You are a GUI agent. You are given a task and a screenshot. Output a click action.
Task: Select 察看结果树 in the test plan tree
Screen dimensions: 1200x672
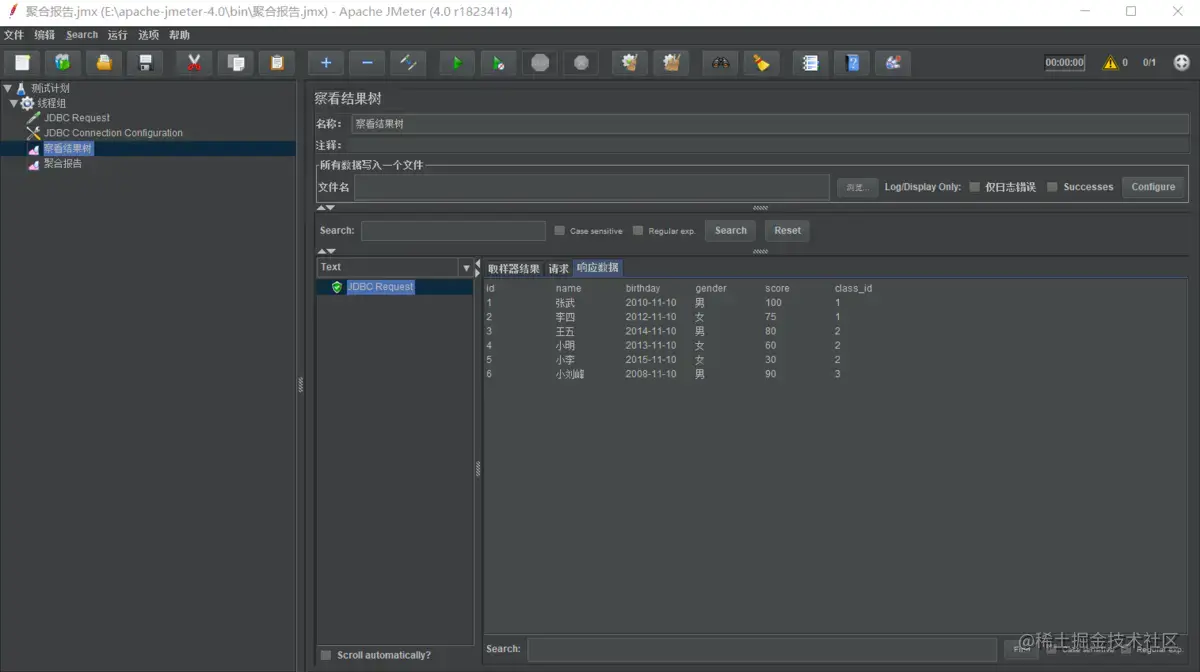coord(68,148)
